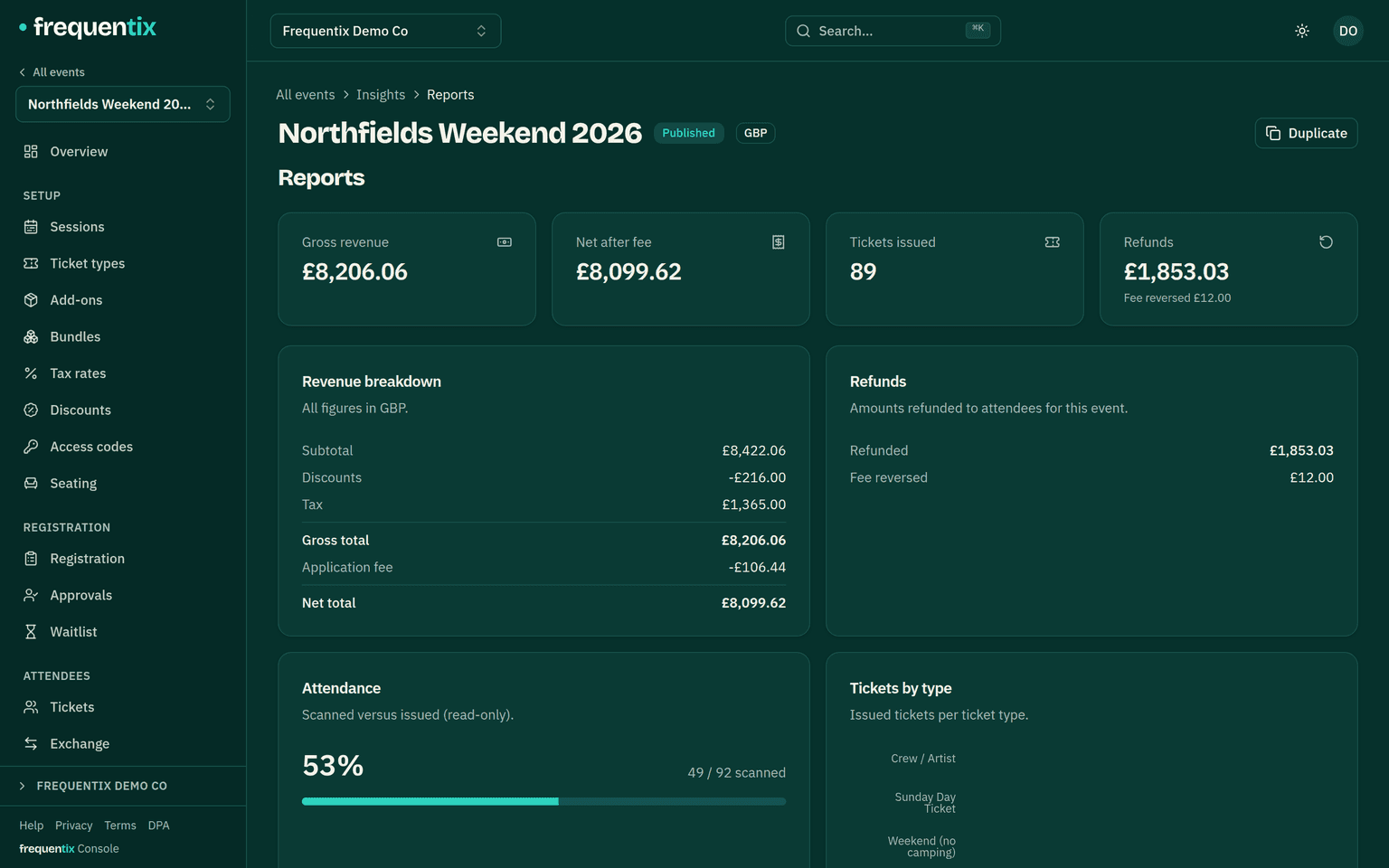Viewport: 1389px width, 868px height.
Task: Go back via the All events sidebar link
Action: pos(52,72)
